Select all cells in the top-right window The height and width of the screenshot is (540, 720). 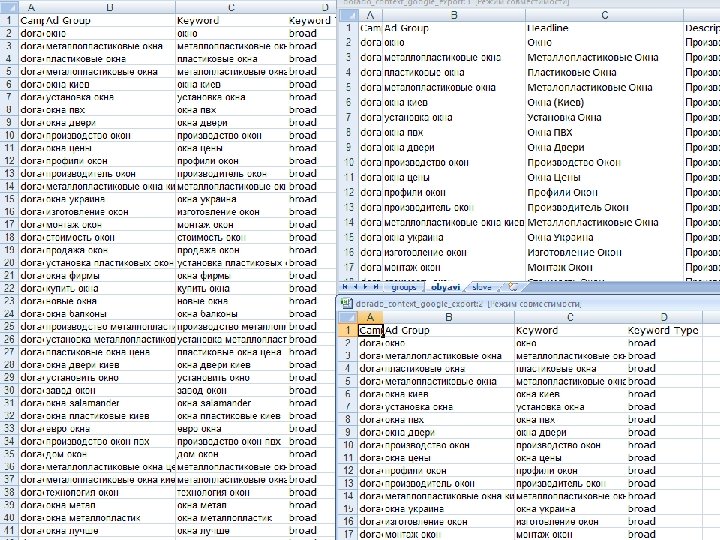coord(348,15)
